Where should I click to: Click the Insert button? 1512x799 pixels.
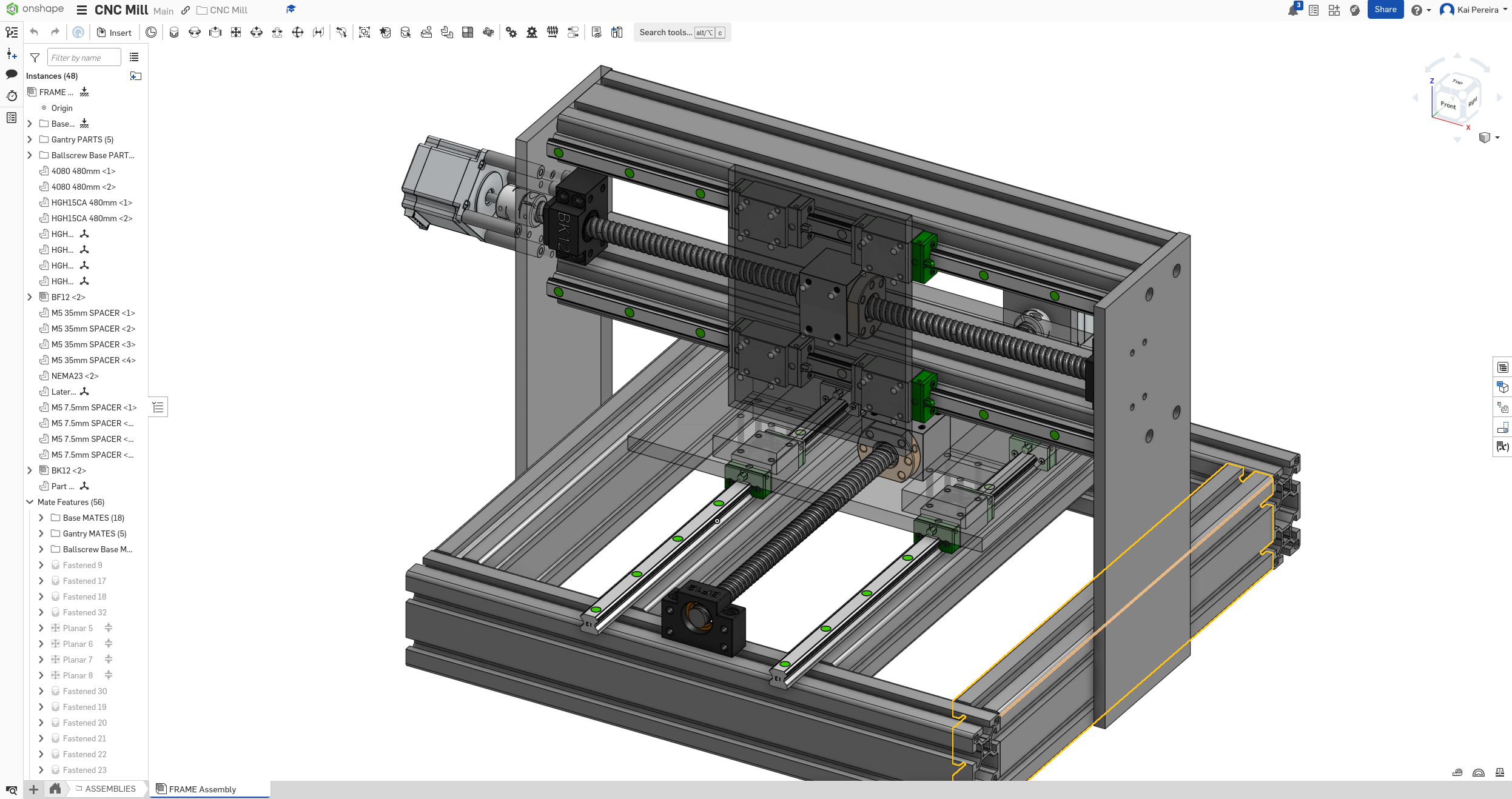pyautogui.click(x=114, y=33)
